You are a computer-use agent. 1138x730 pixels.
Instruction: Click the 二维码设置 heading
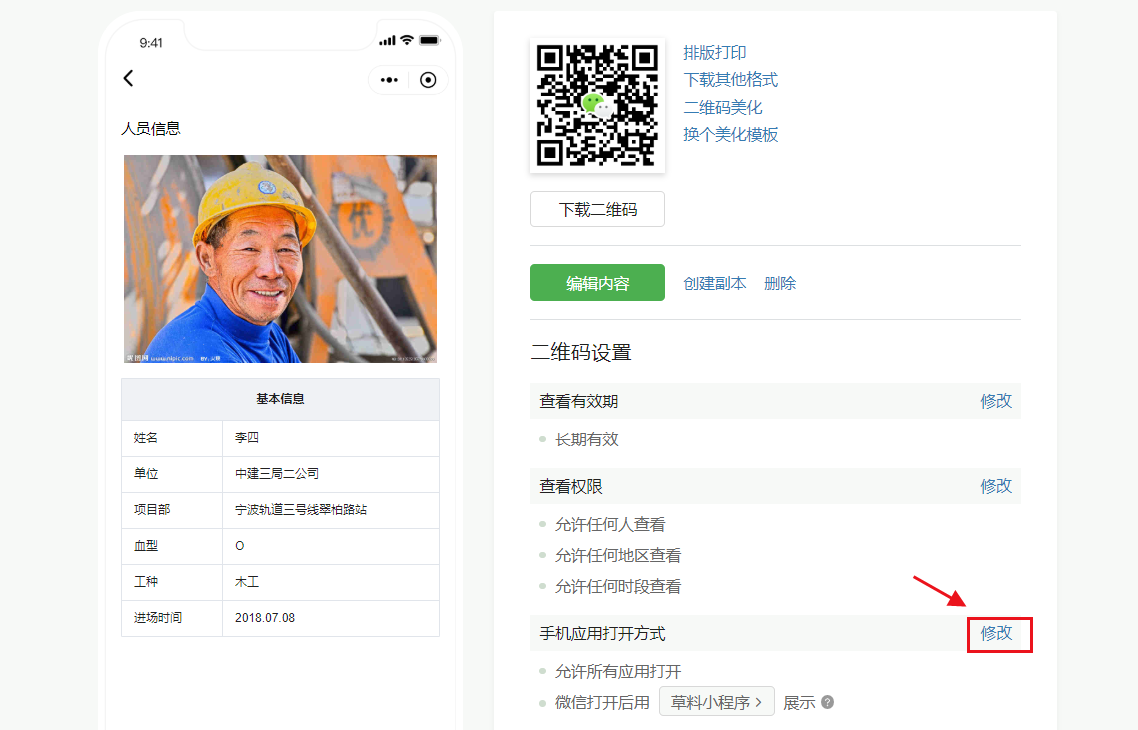click(581, 353)
